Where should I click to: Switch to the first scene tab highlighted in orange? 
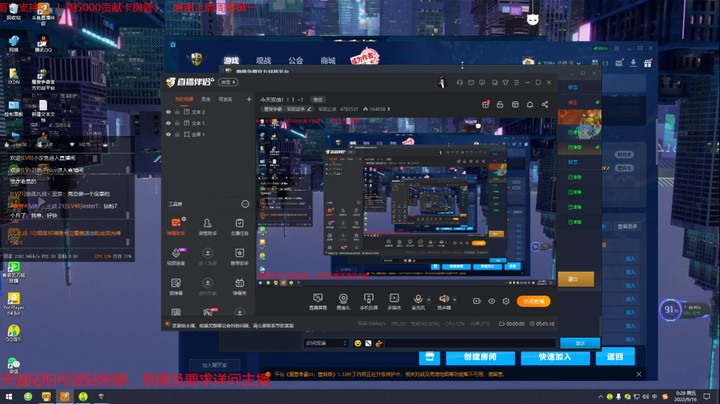pos(184,99)
